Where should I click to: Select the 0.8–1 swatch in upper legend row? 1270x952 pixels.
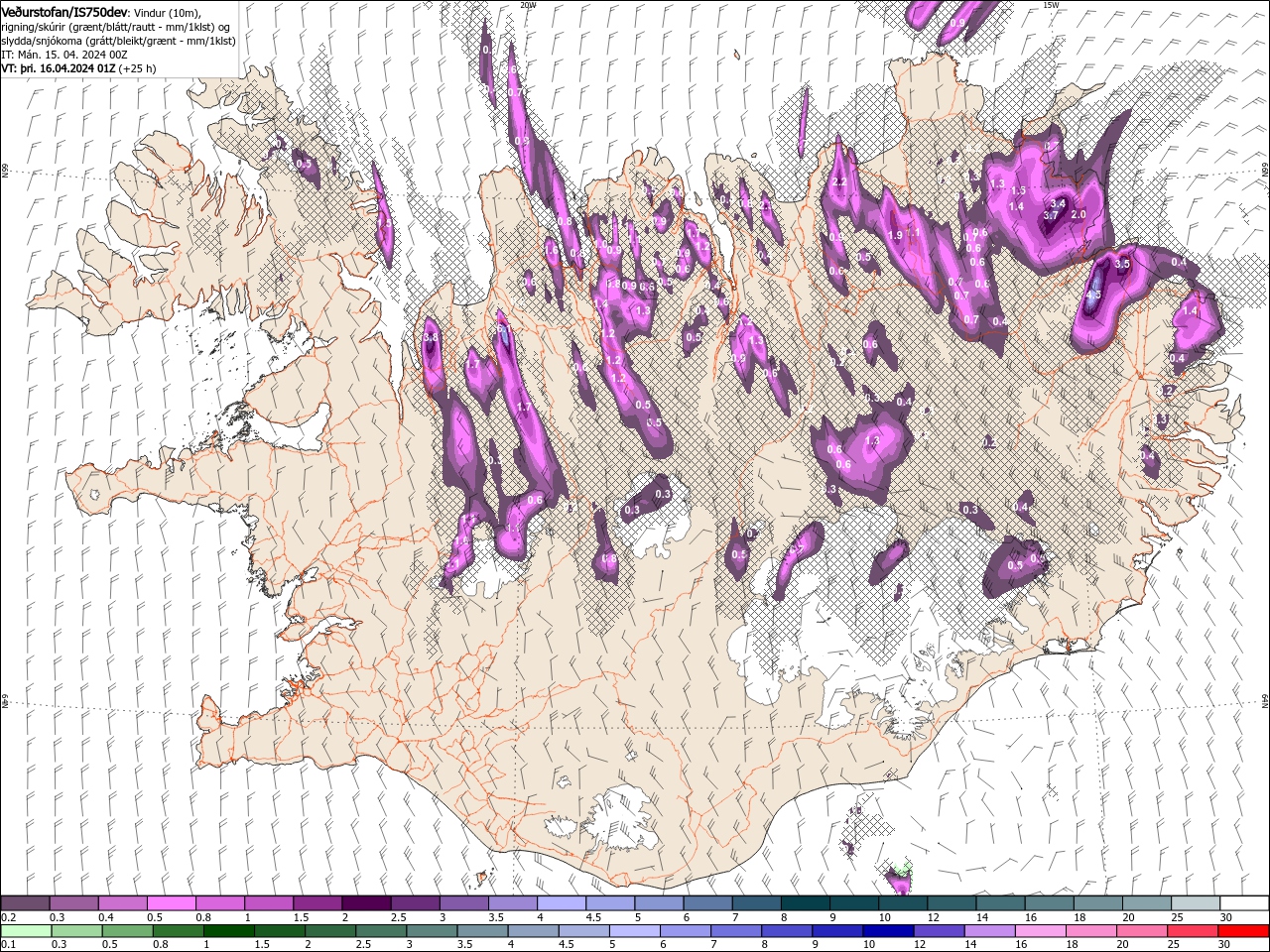[219, 903]
